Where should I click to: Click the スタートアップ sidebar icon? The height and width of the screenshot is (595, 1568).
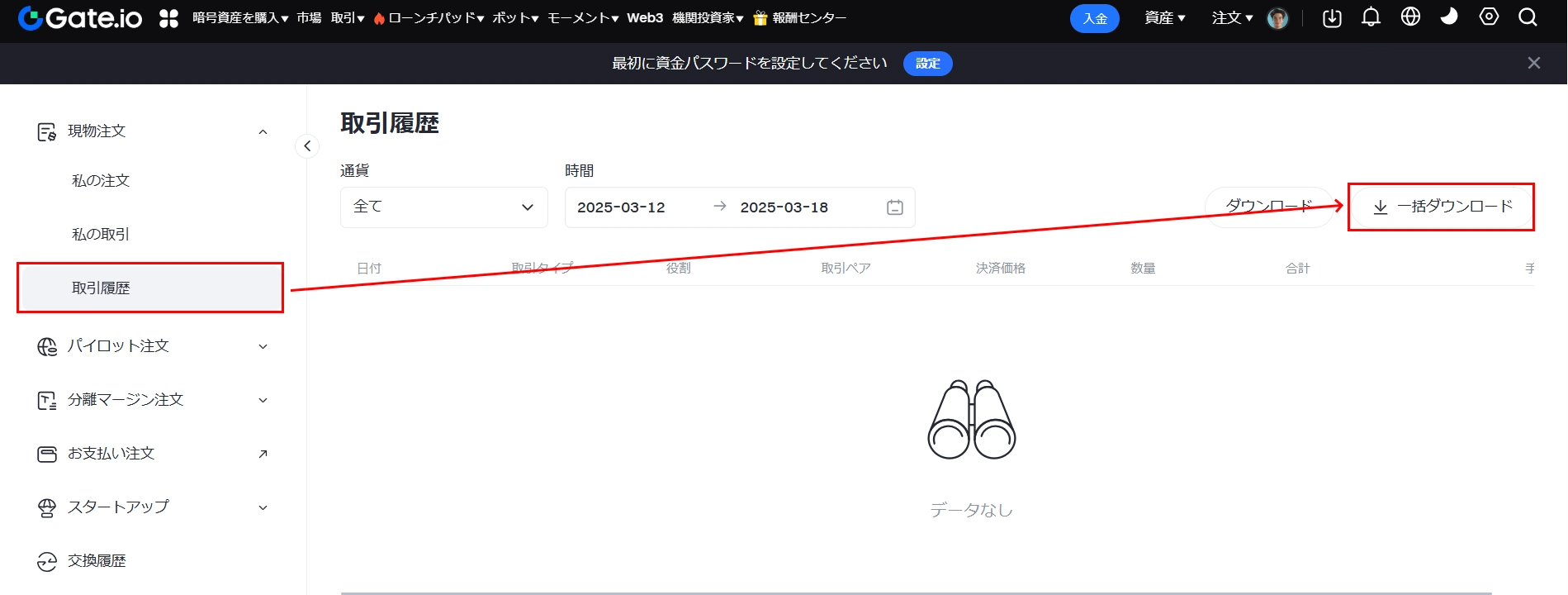(47, 508)
